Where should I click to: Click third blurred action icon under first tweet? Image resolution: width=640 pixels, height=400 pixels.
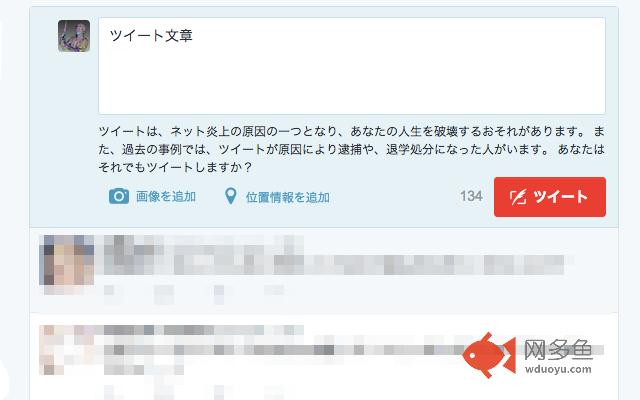(219, 294)
